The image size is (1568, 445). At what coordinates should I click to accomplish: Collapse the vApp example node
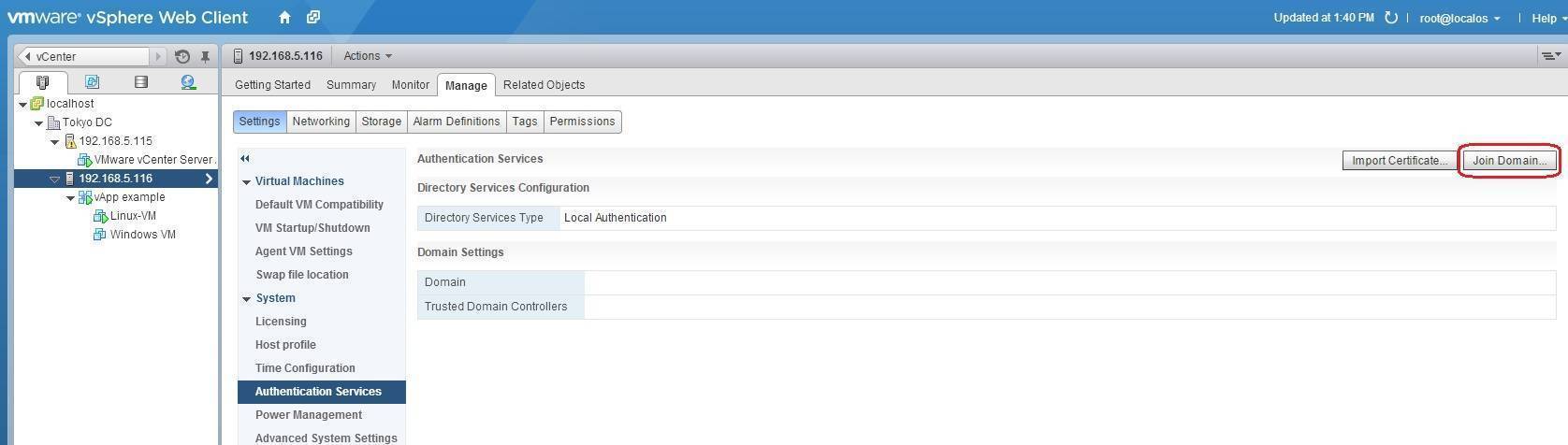click(x=70, y=198)
